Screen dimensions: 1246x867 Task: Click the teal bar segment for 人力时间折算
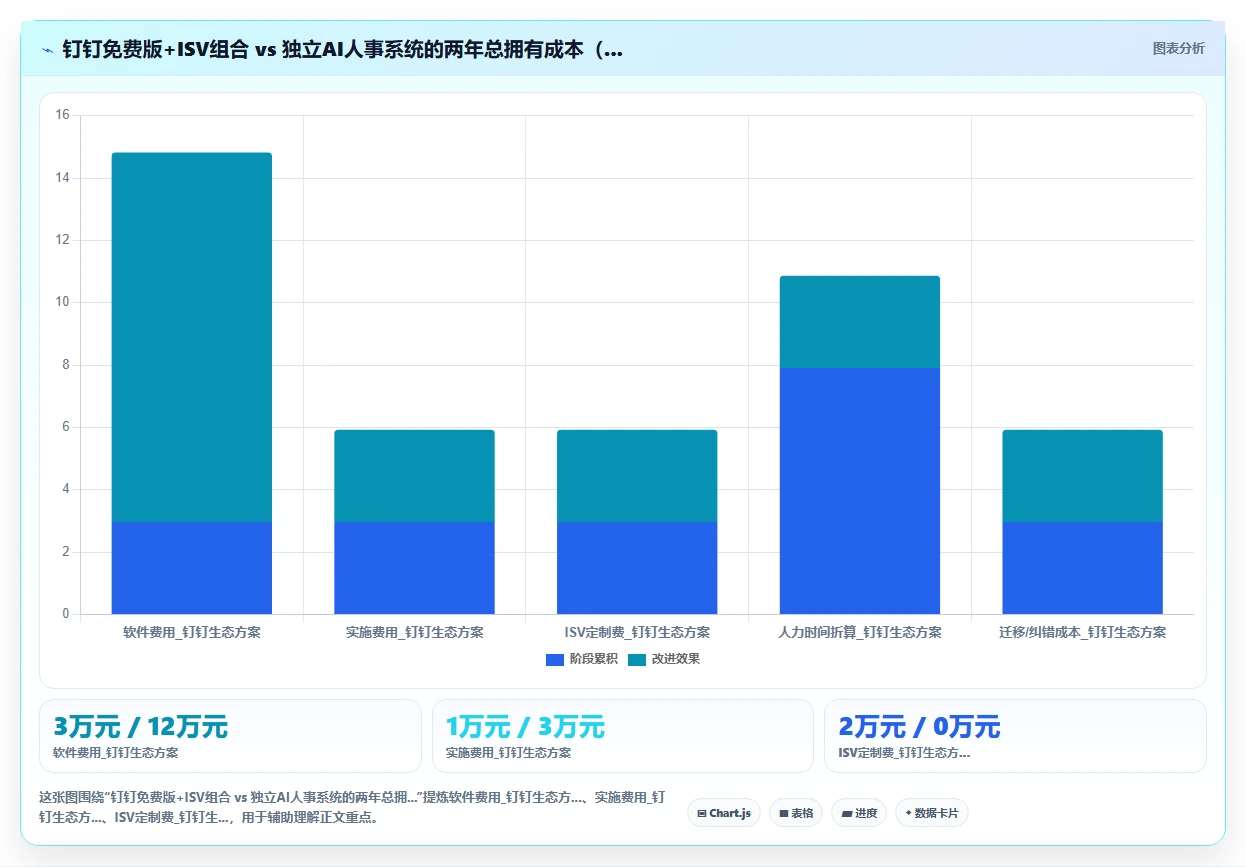(860, 322)
